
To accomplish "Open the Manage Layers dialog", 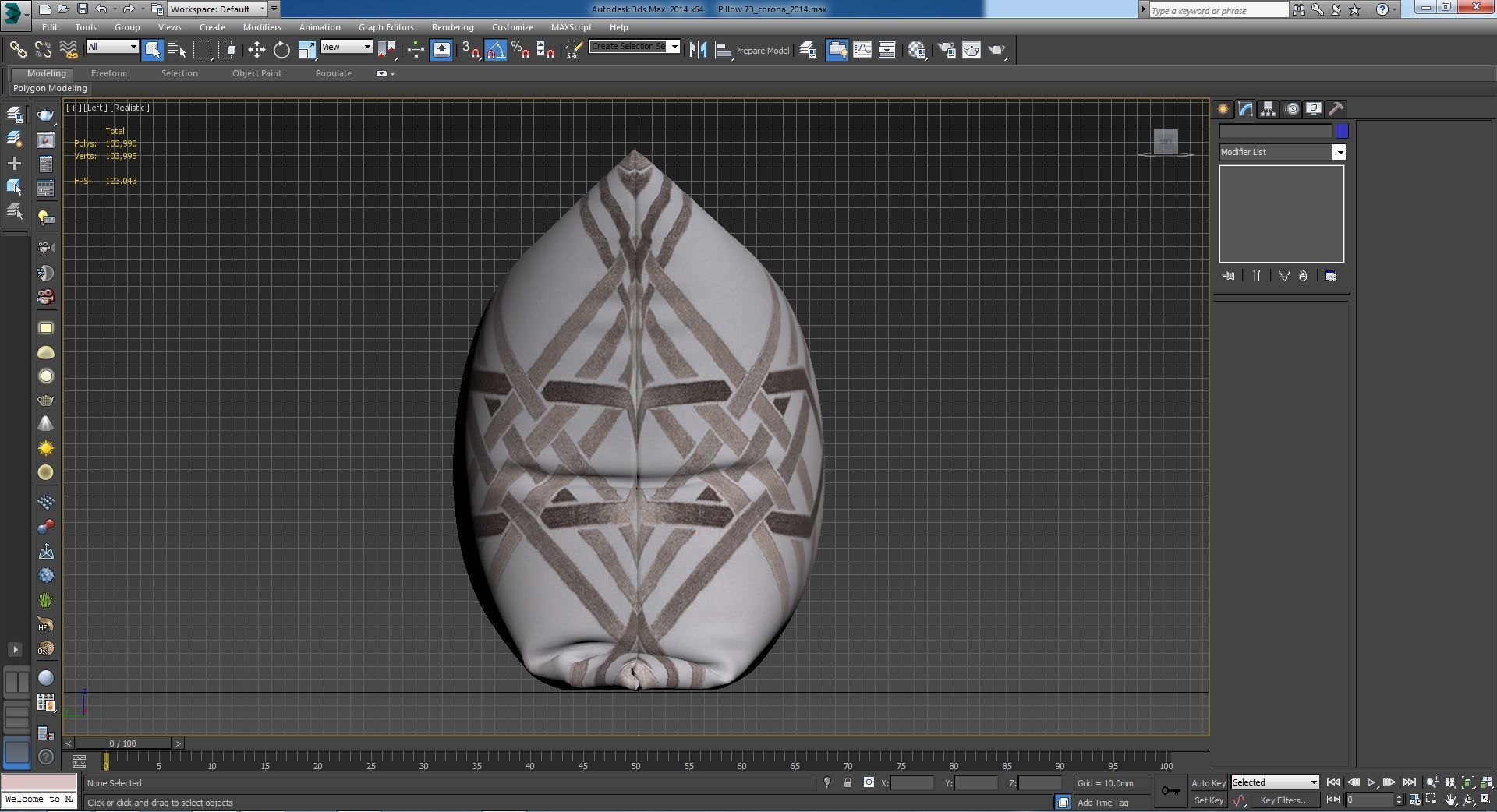I will click(808, 50).
